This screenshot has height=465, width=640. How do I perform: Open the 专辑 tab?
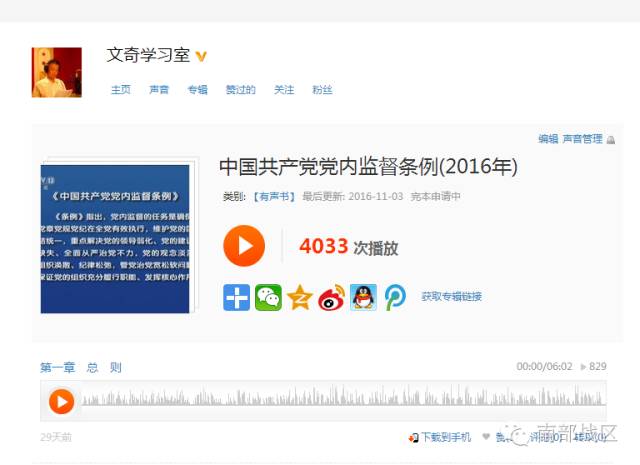point(198,89)
